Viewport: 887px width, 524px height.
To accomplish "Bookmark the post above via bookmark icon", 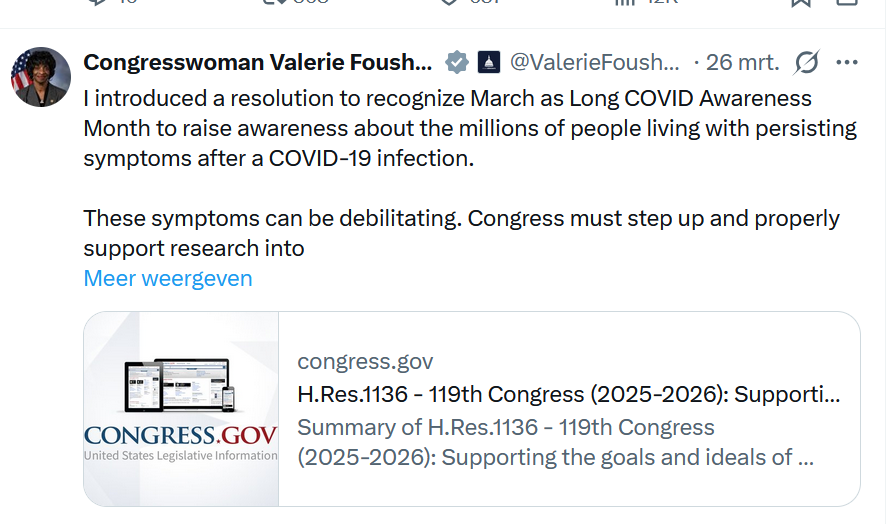I will click(801, 3).
